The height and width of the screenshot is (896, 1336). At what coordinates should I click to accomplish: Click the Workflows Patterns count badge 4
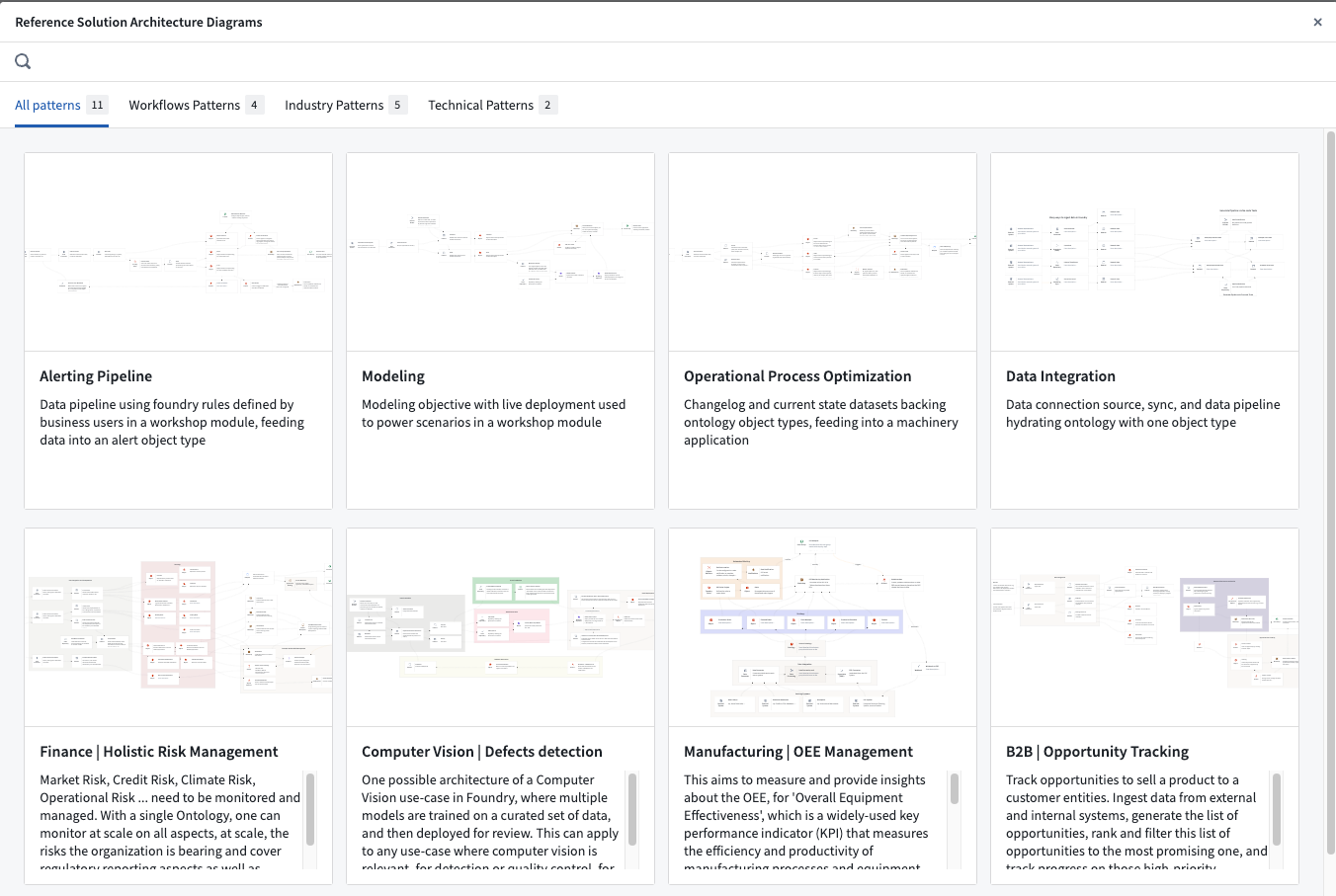(x=254, y=105)
